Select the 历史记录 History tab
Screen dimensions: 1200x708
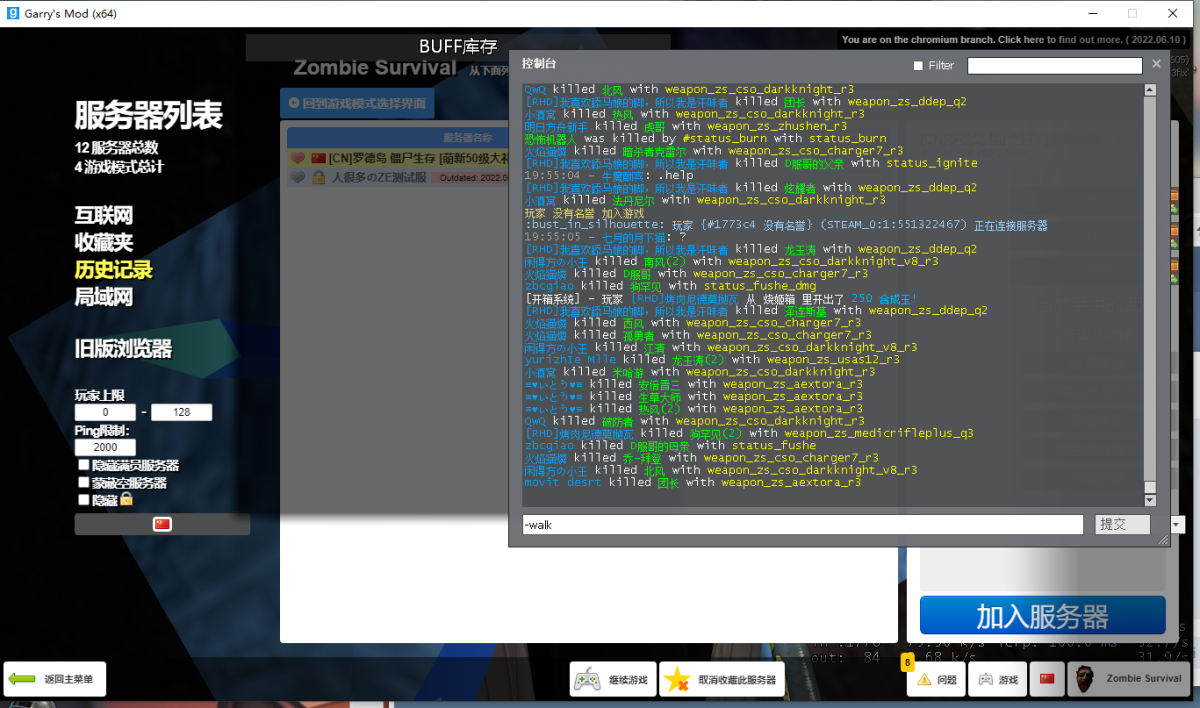(113, 269)
